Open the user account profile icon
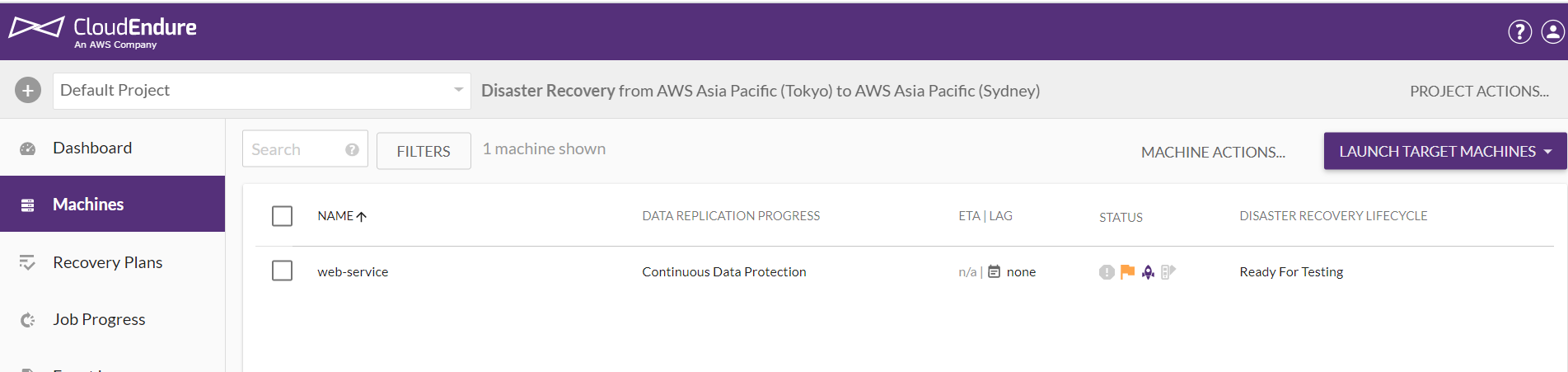The width and height of the screenshot is (1568, 372). 1552,31
